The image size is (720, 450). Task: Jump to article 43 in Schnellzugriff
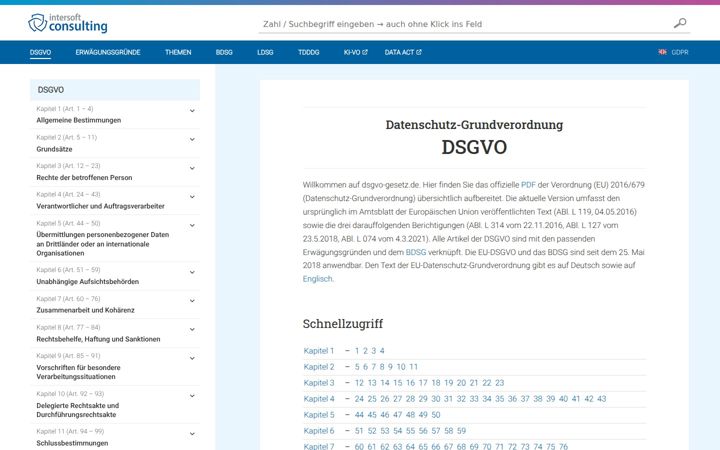tap(602, 399)
